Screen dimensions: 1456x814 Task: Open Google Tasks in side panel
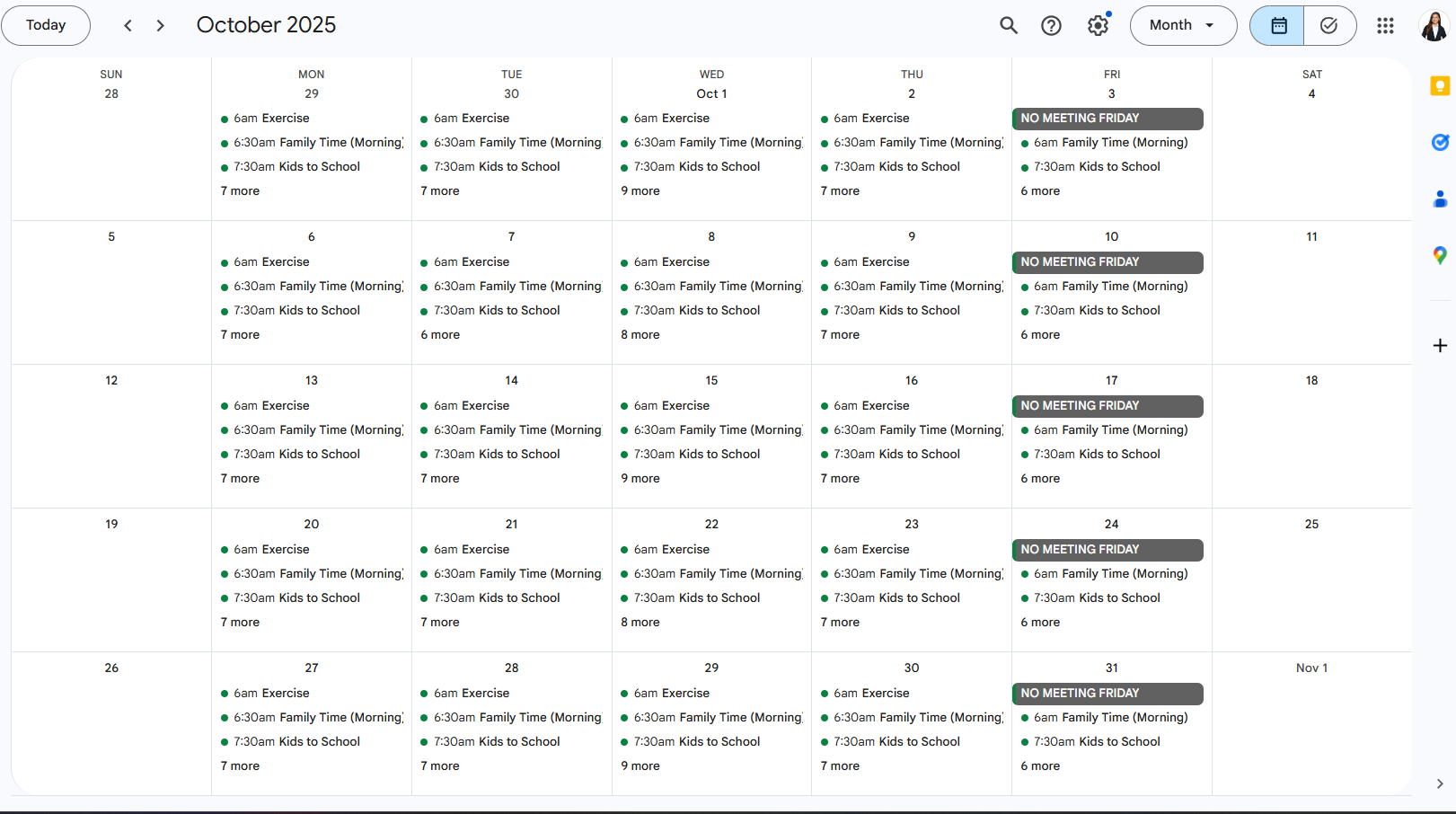[1440, 142]
